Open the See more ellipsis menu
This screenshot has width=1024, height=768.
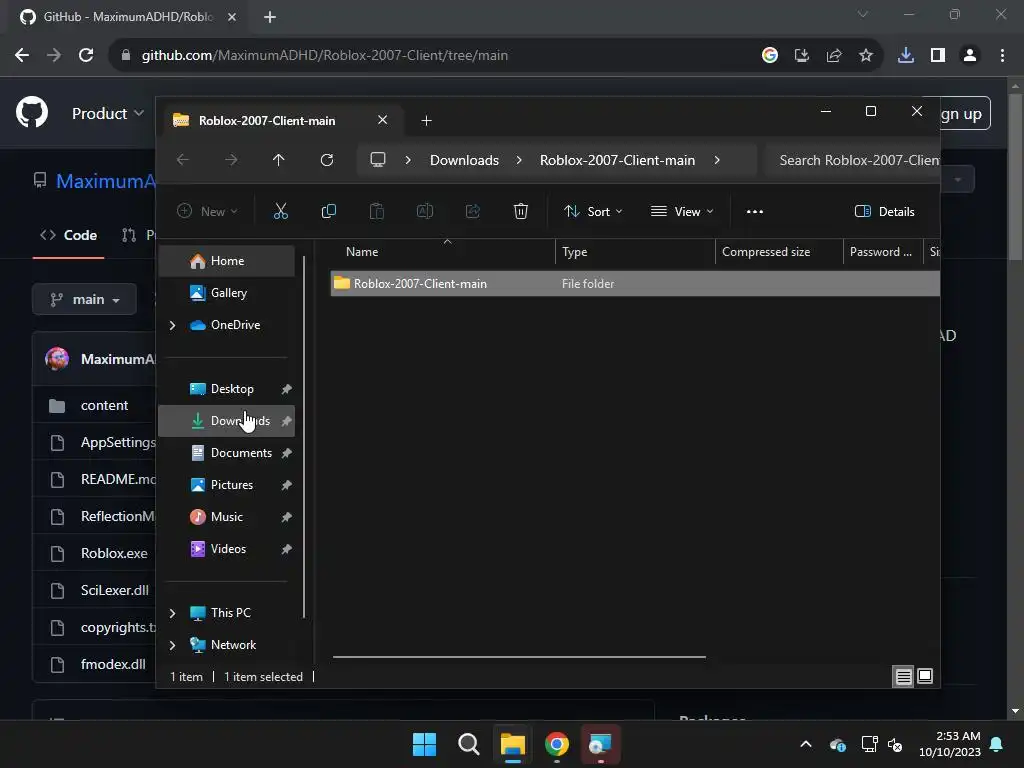click(755, 211)
